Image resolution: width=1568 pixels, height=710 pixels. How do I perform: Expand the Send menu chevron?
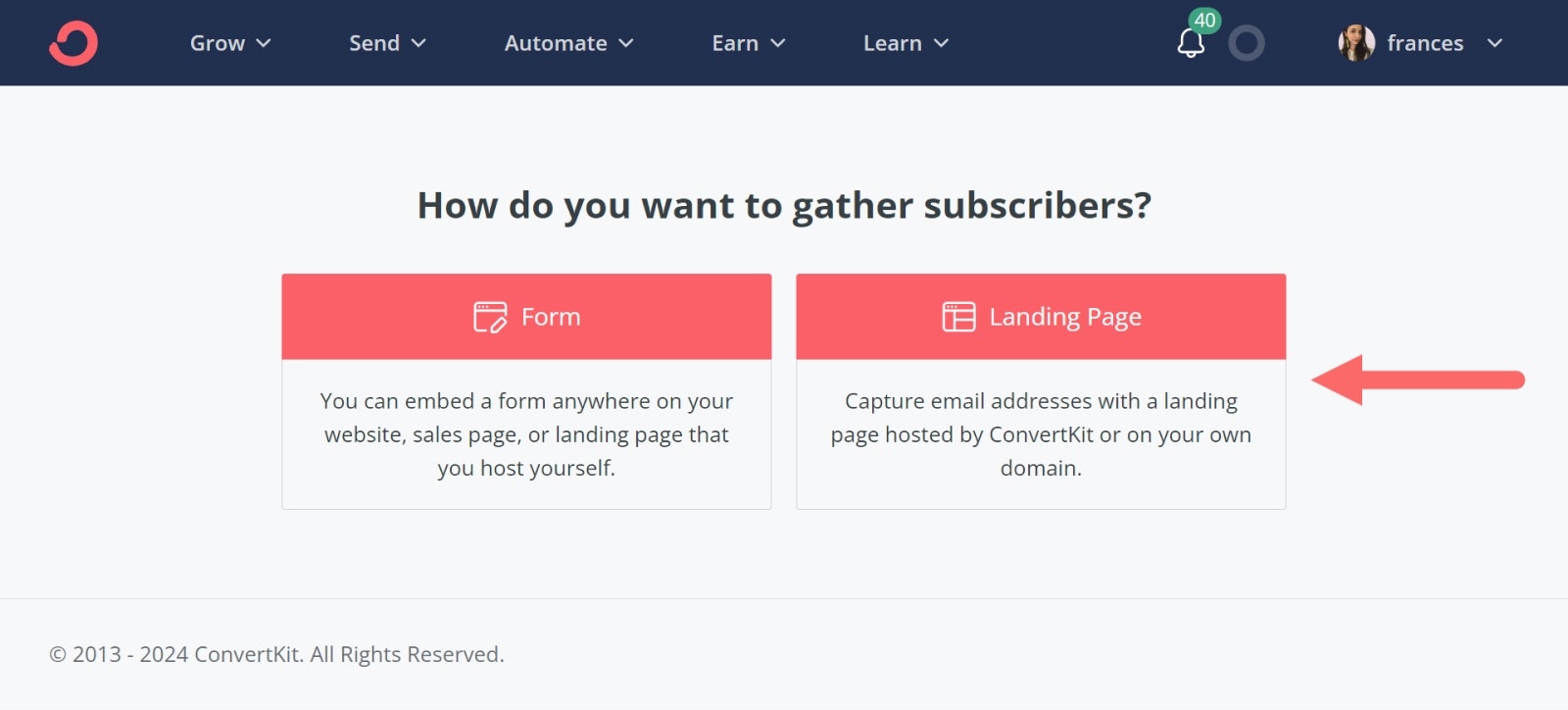click(418, 43)
